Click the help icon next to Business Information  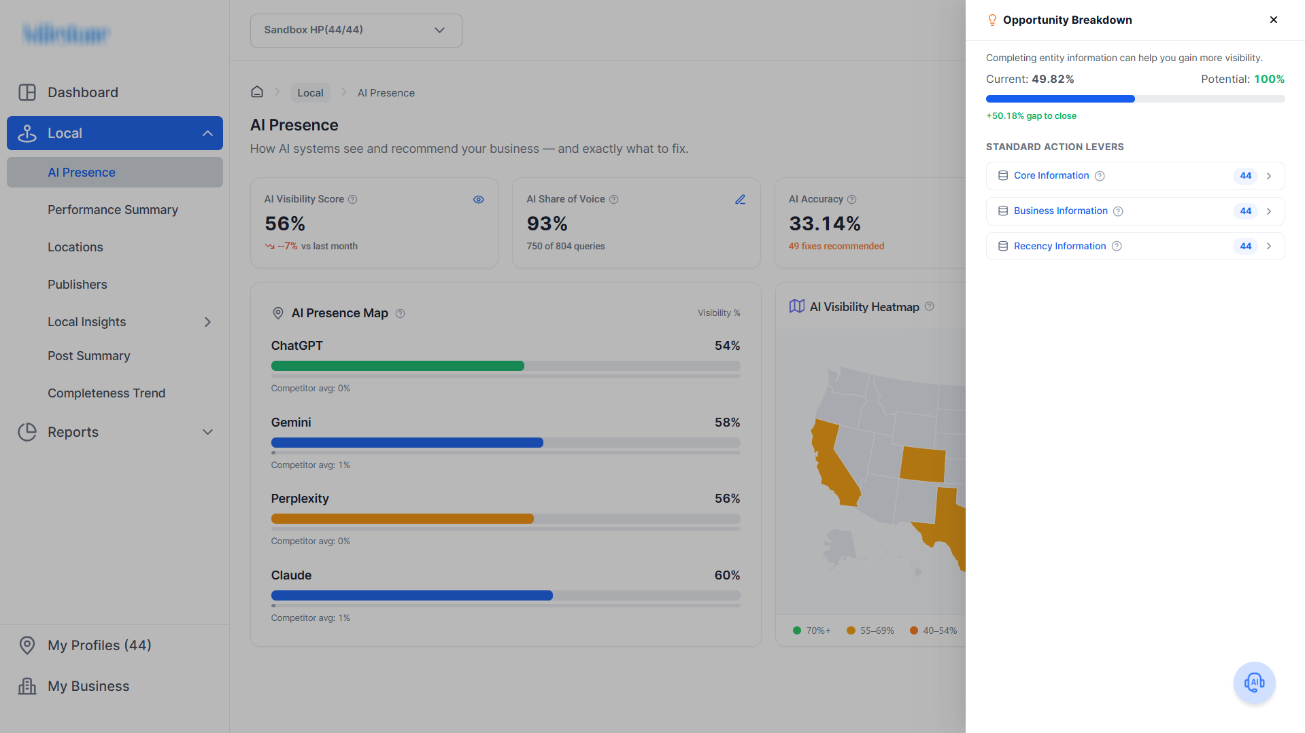click(x=1118, y=211)
